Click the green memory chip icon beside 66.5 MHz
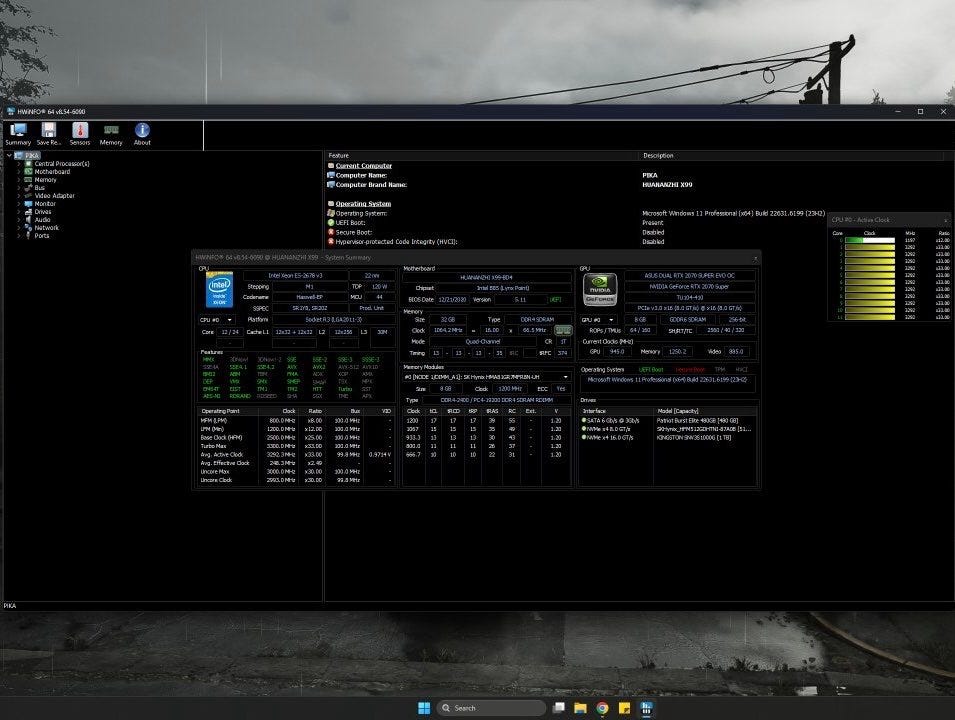 click(563, 330)
